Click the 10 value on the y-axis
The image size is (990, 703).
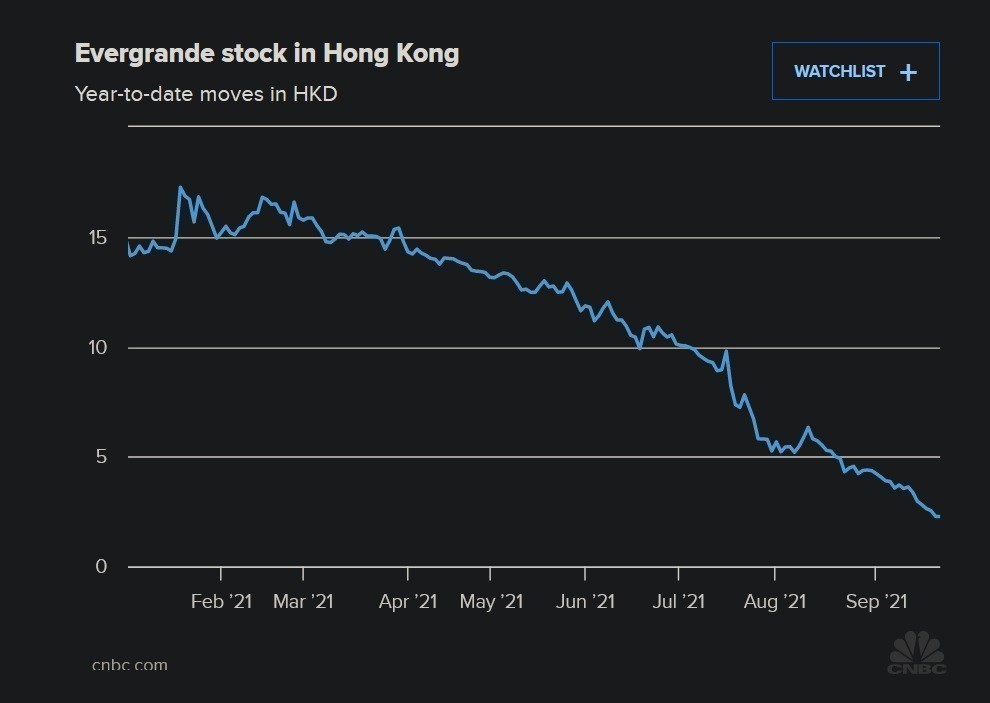(x=99, y=348)
